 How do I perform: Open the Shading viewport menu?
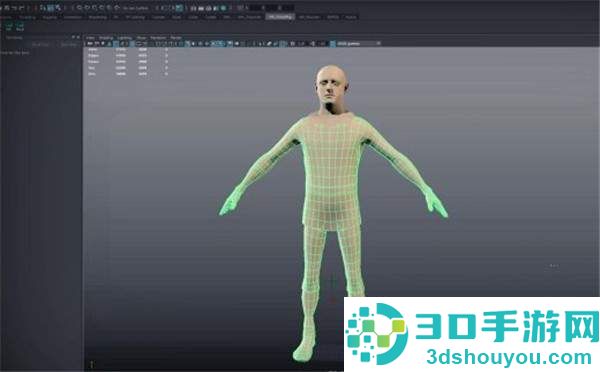tap(106, 38)
